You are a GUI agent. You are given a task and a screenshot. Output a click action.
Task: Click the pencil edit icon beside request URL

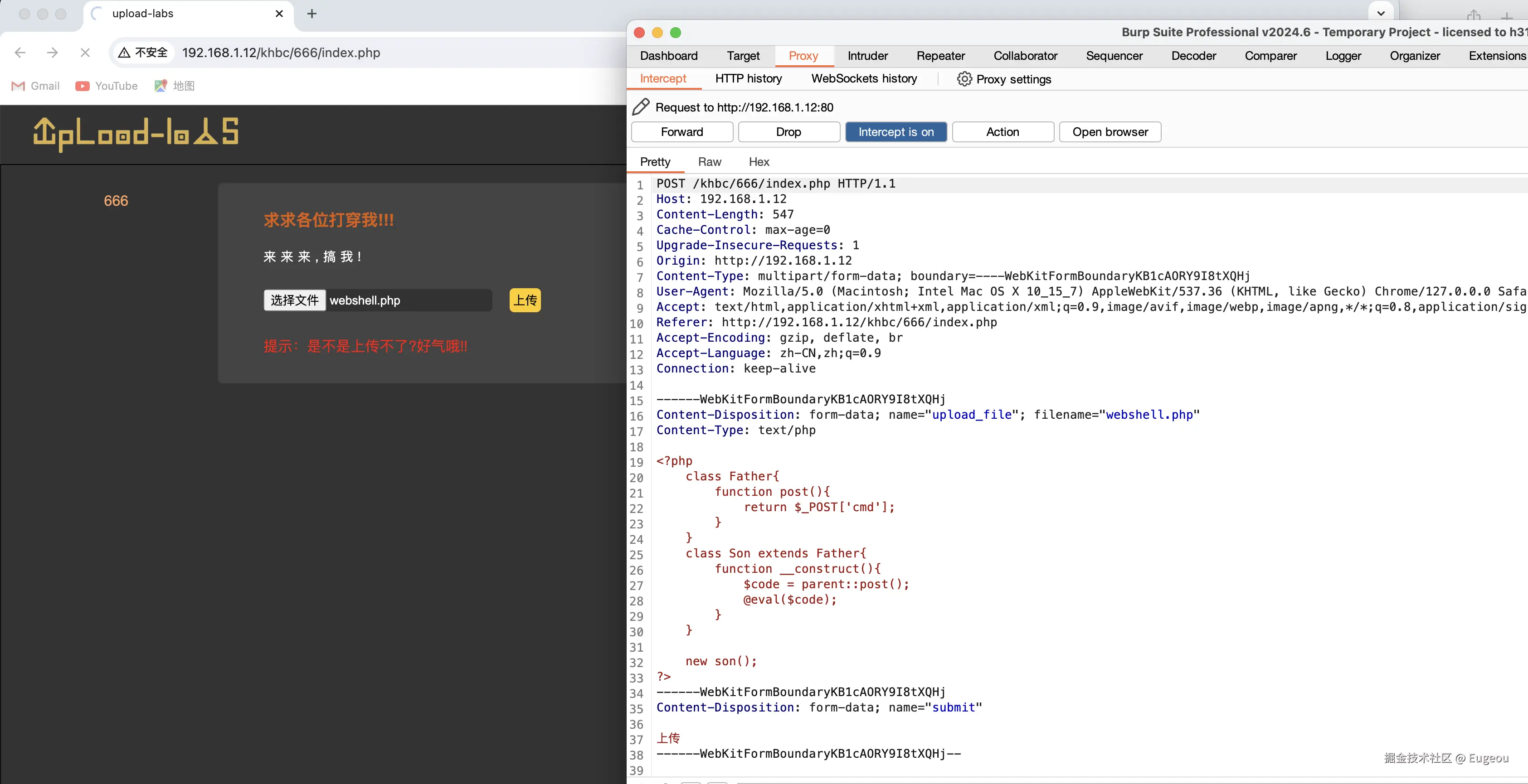click(641, 107)
